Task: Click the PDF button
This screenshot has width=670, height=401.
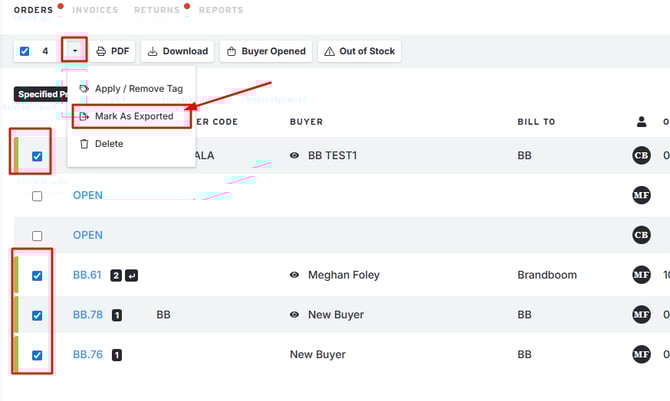Action: pos(113,51)
